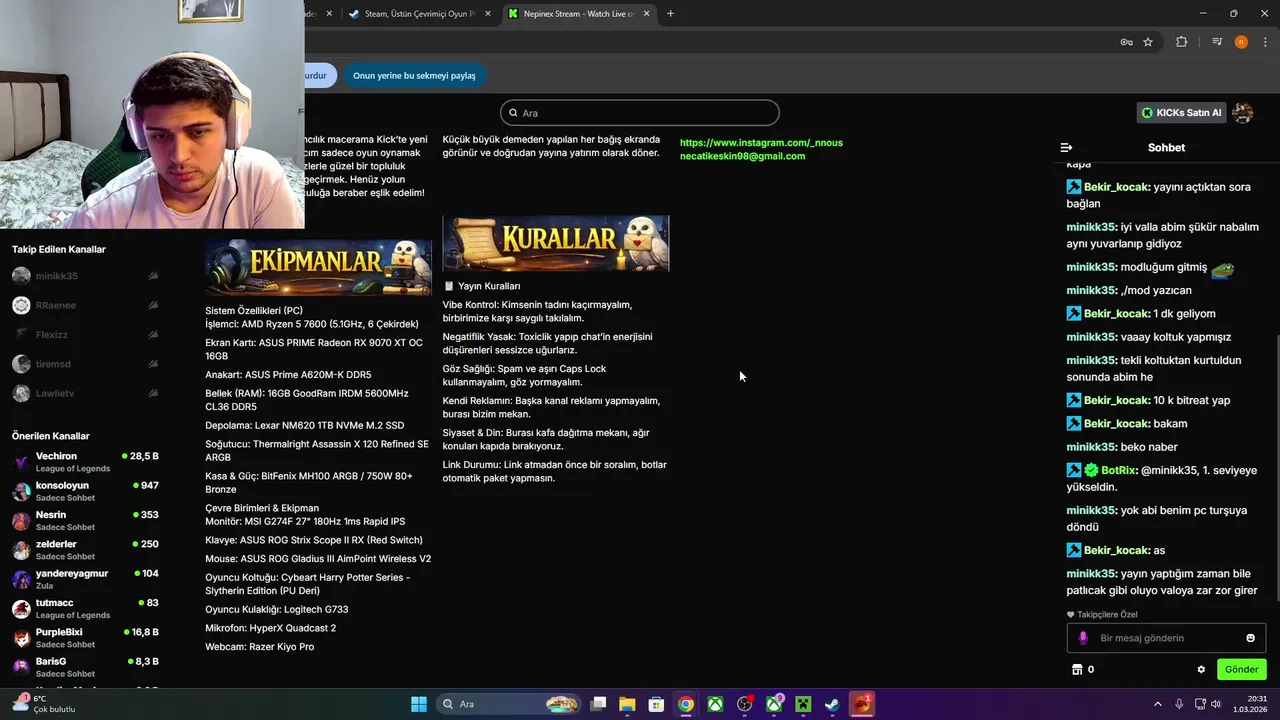Viewport: 1280px width, 720px height.
Task: Open a new browser tab with plus
Action: pyautogui.click(x=670, y=13)
